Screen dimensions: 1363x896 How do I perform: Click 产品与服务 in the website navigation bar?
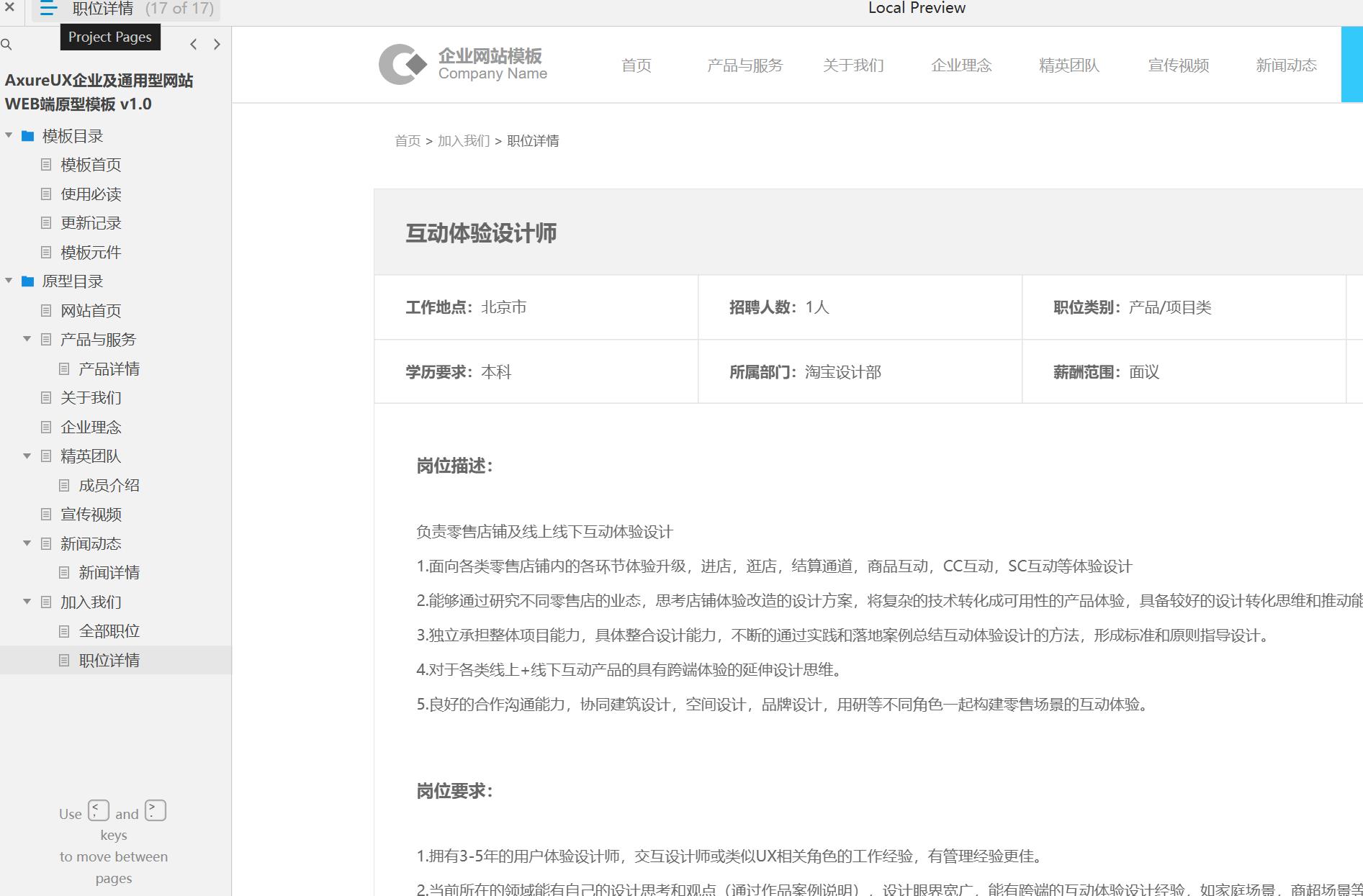(745, 65)
